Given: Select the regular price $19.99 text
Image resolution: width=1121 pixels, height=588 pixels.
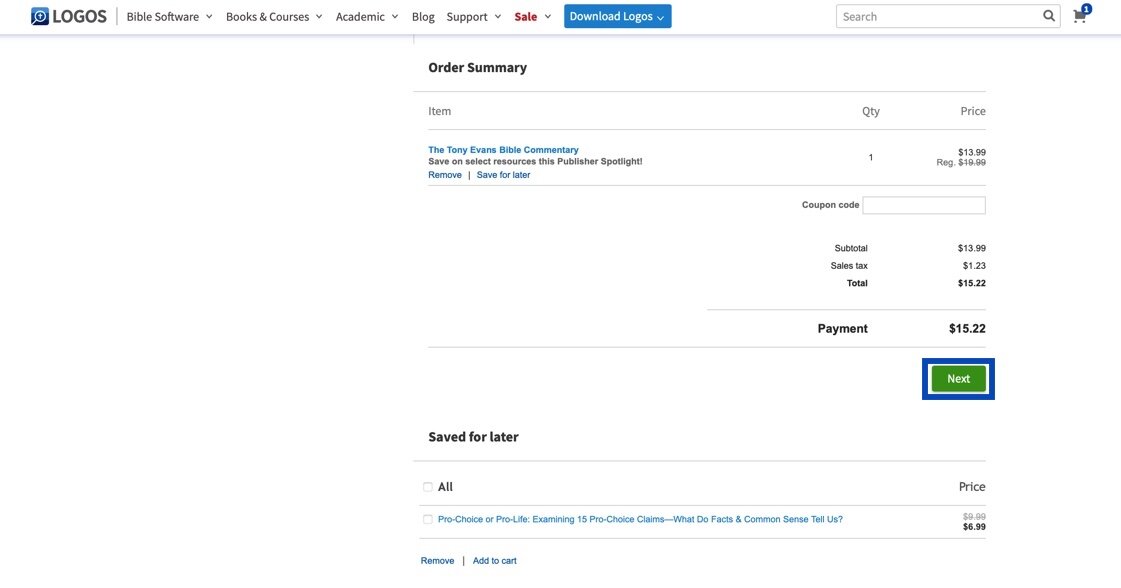Looking at the screenshot, I should tap(972, 162).
